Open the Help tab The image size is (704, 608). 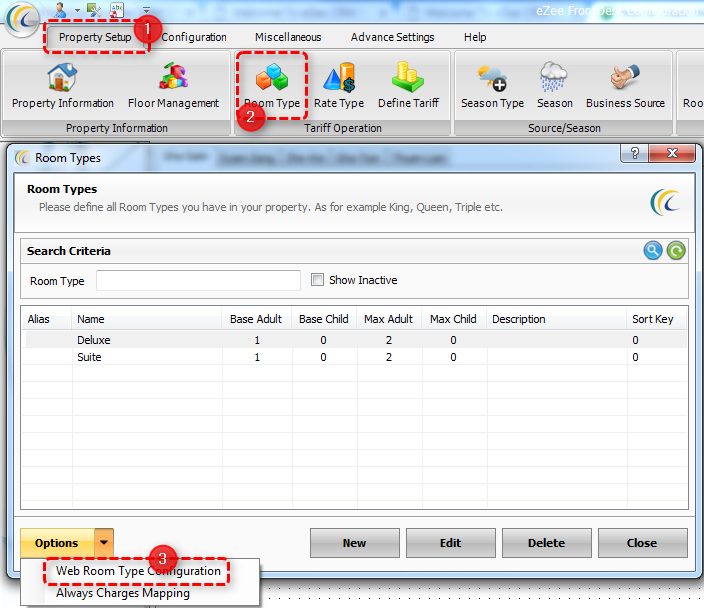click(475, 37)
